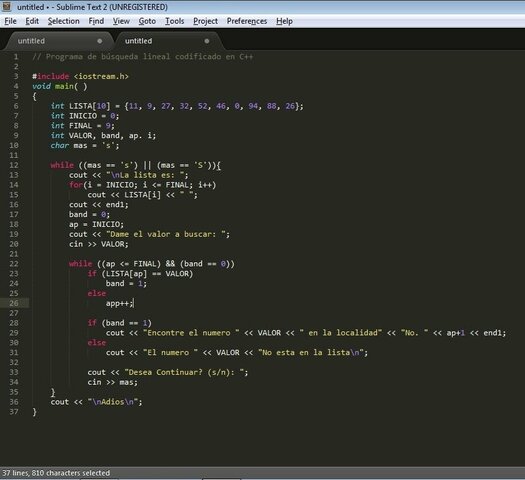
Task: Click 'int INICIO = 0;' line
Action: pos(85,116)
